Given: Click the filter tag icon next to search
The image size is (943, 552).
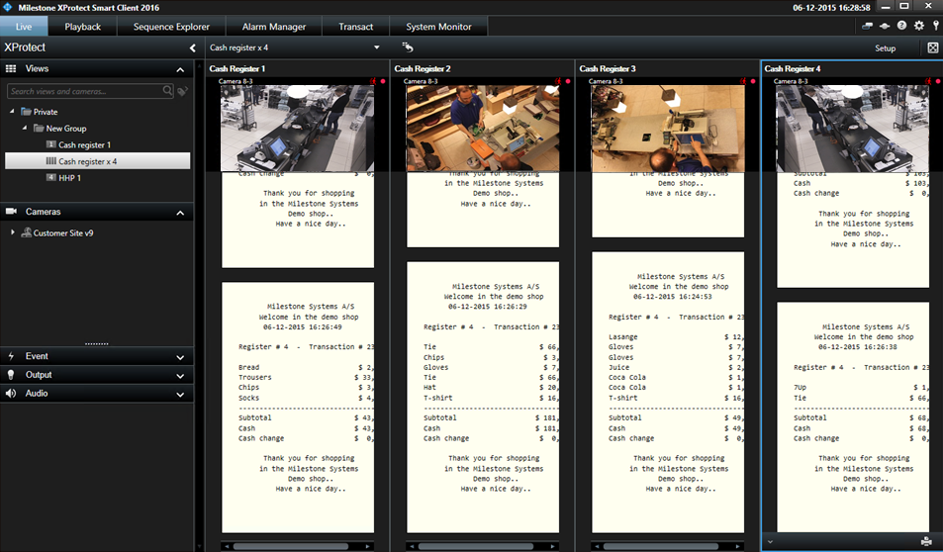Looking at the screenshot, I should tap(183, 91).
